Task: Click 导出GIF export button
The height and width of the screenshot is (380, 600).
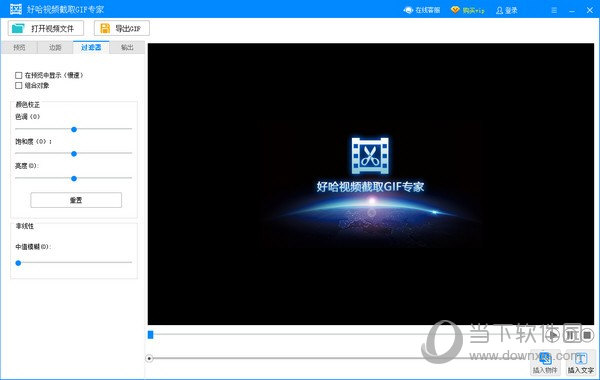Action: click(x=122, y=28)
